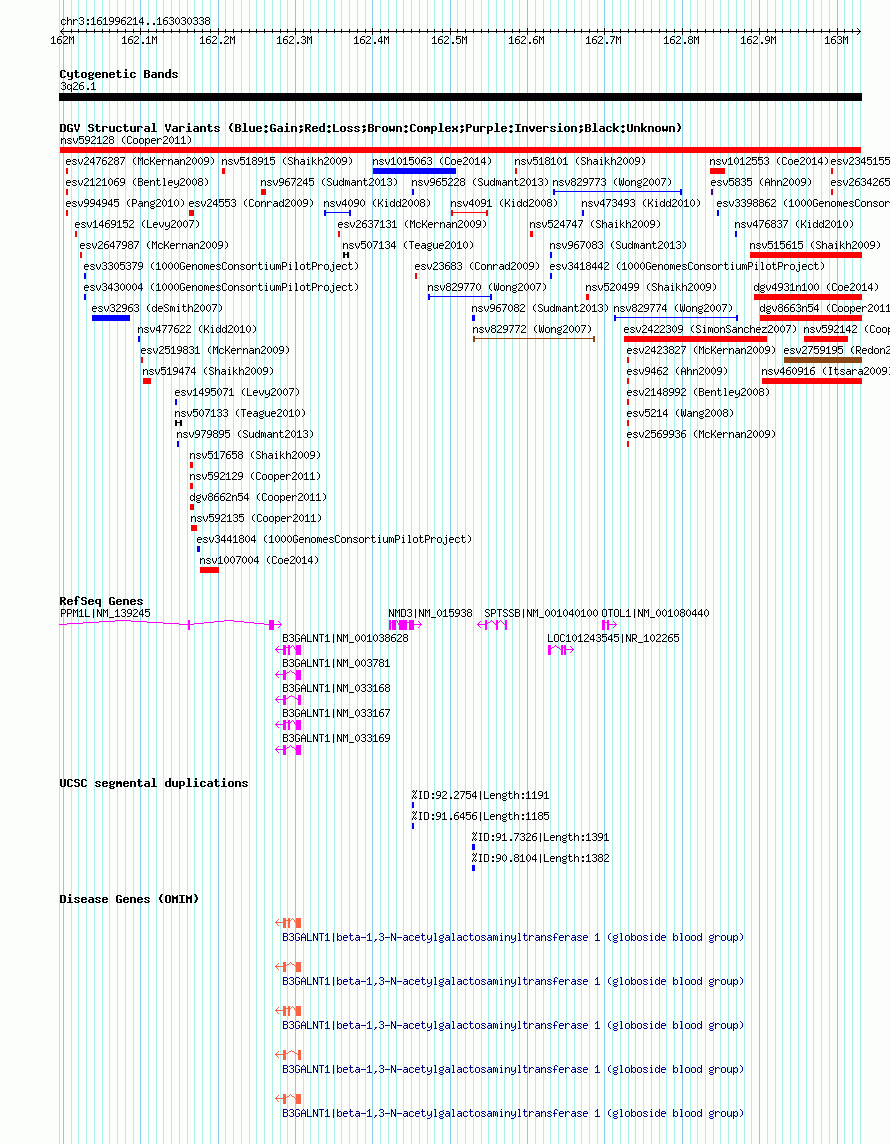Screen dimensions: 890x1144
Task: Click nsv460916 (Itsara2009) label
Action: (825, 371)
